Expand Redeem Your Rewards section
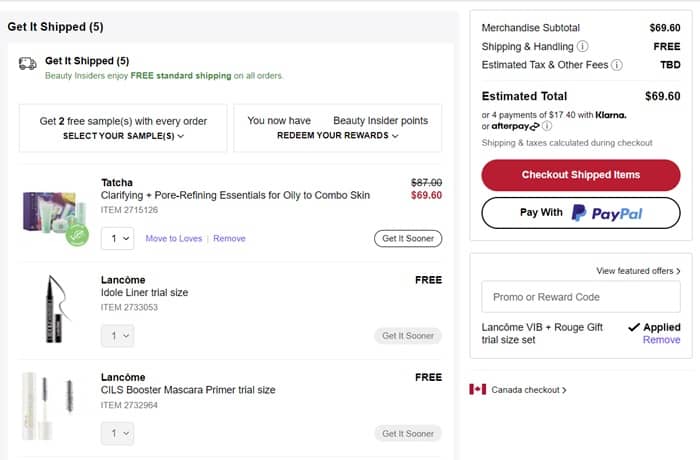This screenshot has height=460, width=700. [337, 135]
